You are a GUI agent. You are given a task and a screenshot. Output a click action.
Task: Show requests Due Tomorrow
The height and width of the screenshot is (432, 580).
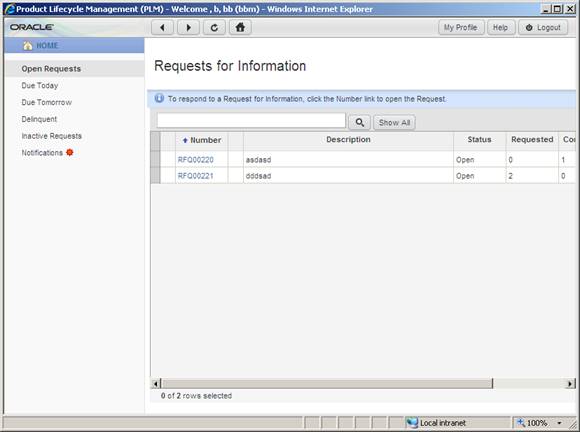click(x=47, y=102)
